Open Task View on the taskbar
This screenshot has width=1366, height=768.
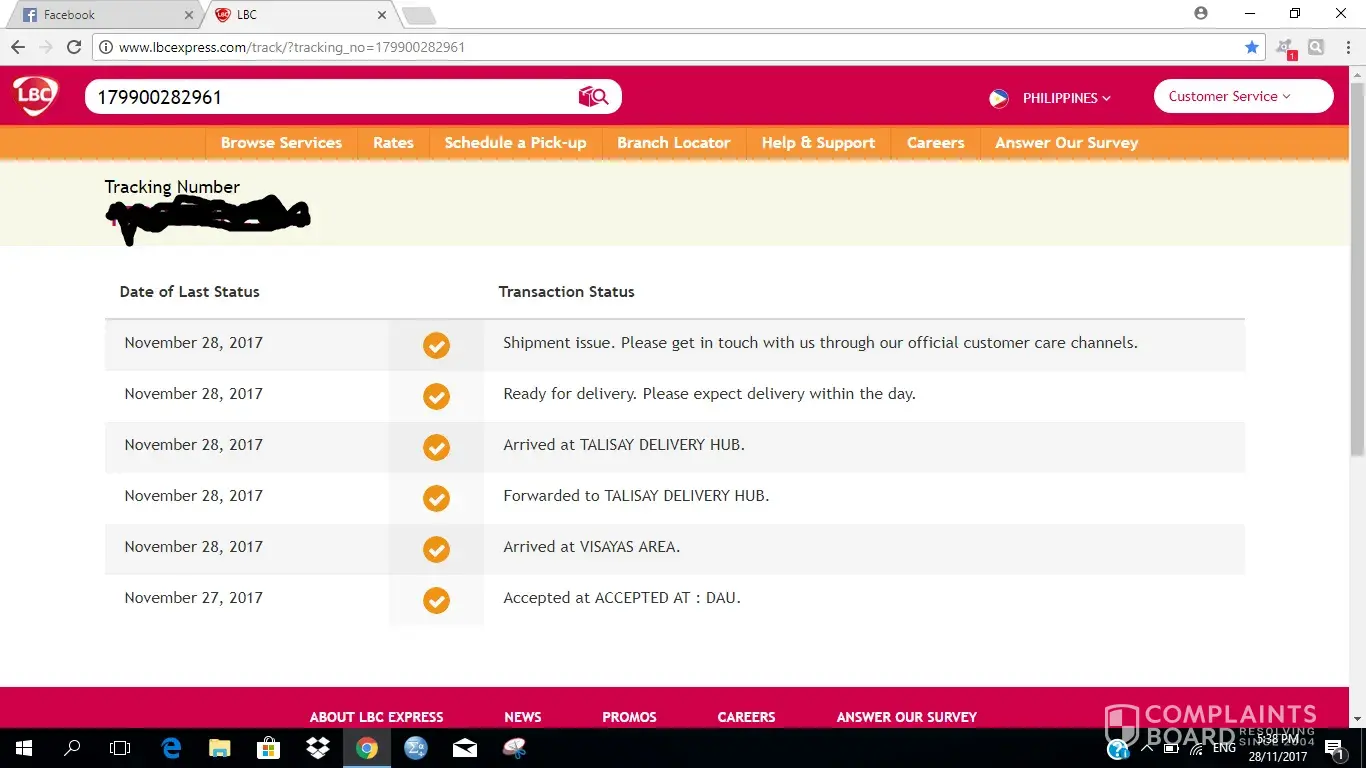pyautogui.click(x=120, y=748)
